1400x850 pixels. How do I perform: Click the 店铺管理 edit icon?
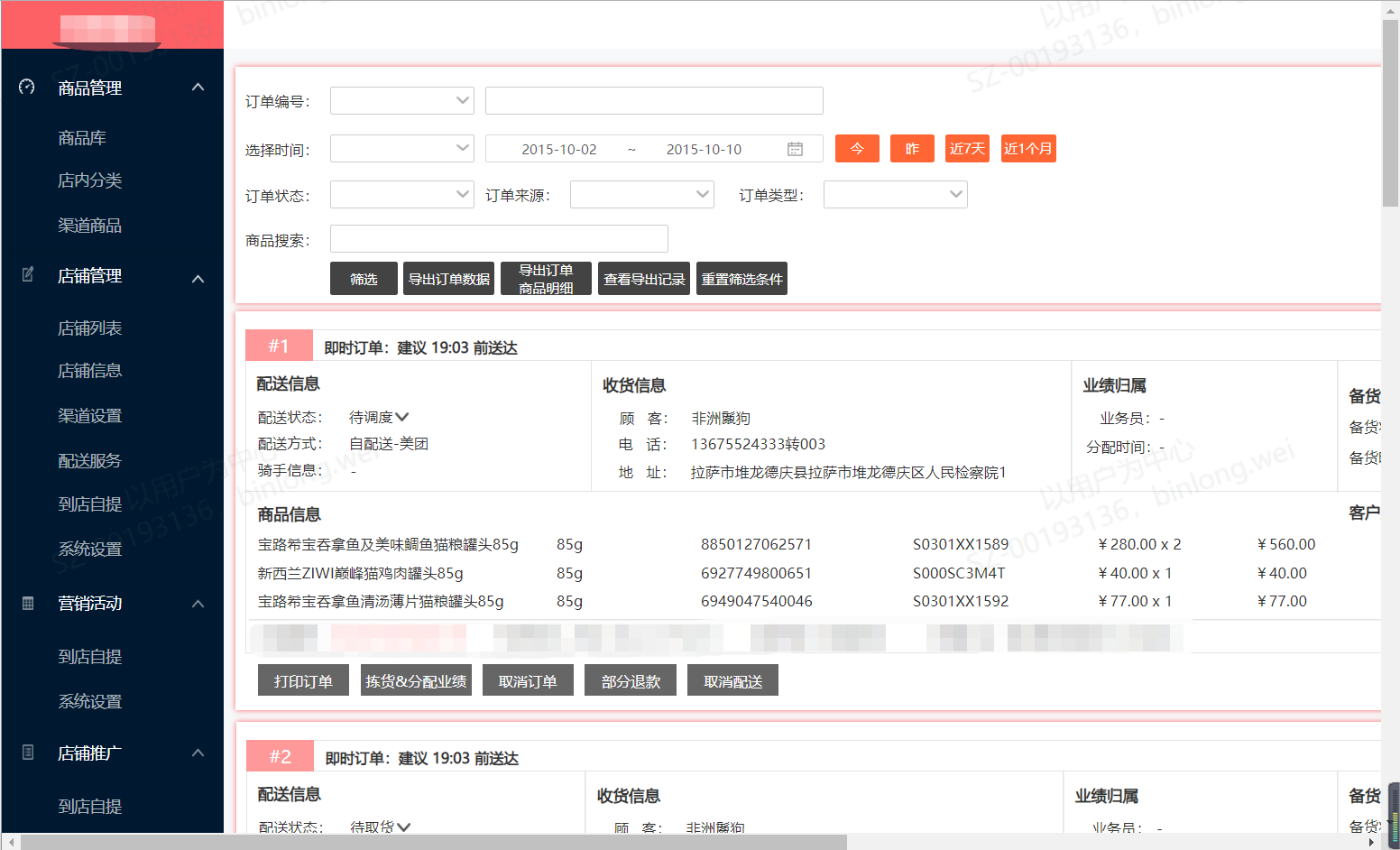tap(28, 274)
